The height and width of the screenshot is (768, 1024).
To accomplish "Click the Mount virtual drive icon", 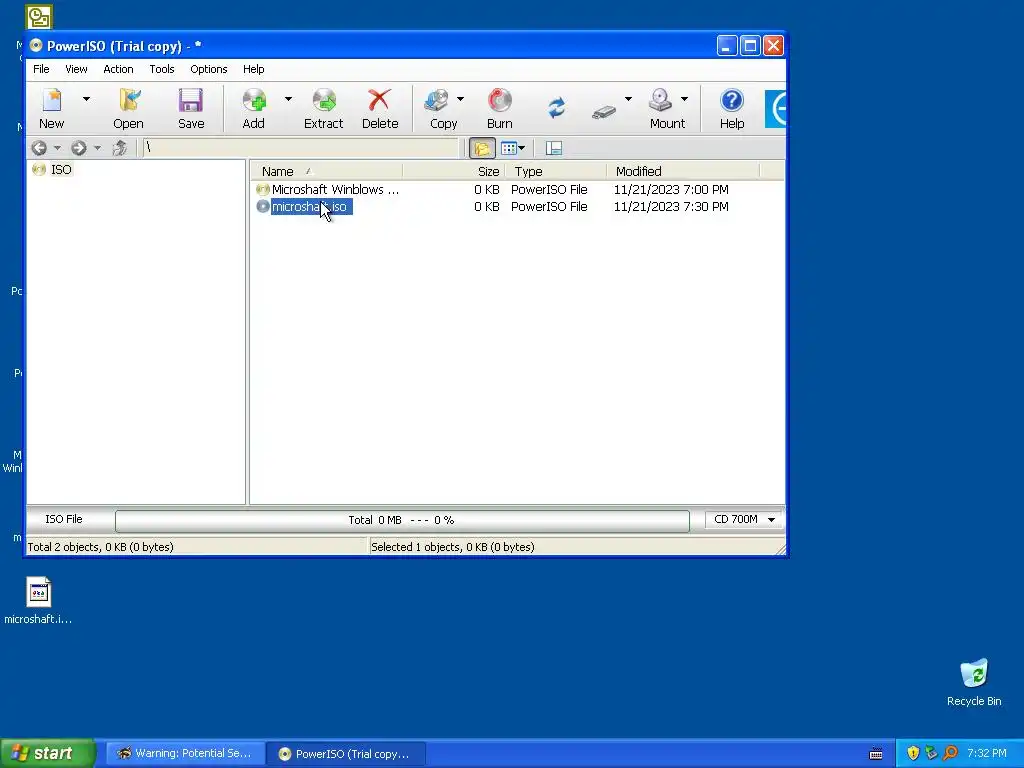I will coord(660,101).
